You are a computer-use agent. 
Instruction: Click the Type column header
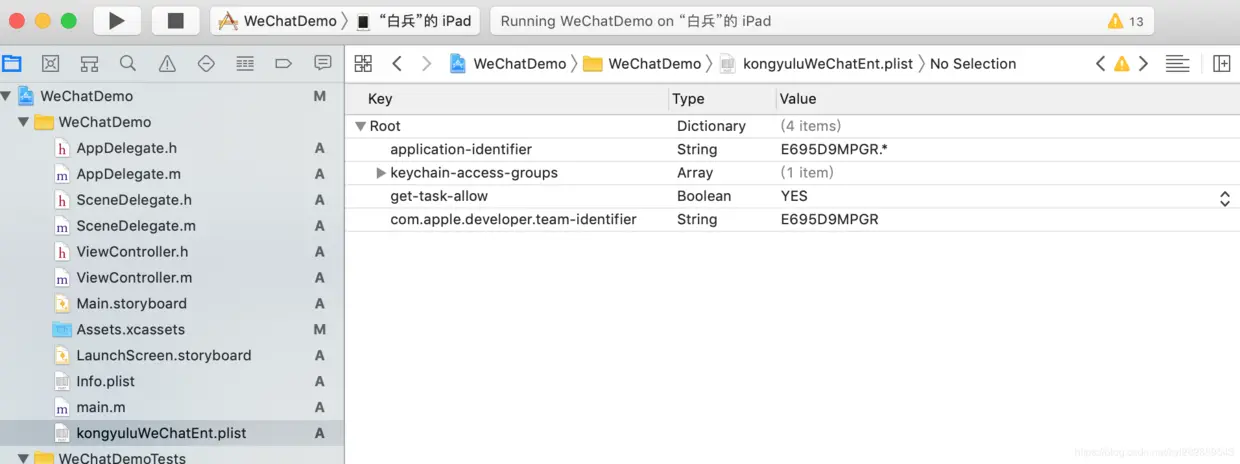(x=688, y=99)
